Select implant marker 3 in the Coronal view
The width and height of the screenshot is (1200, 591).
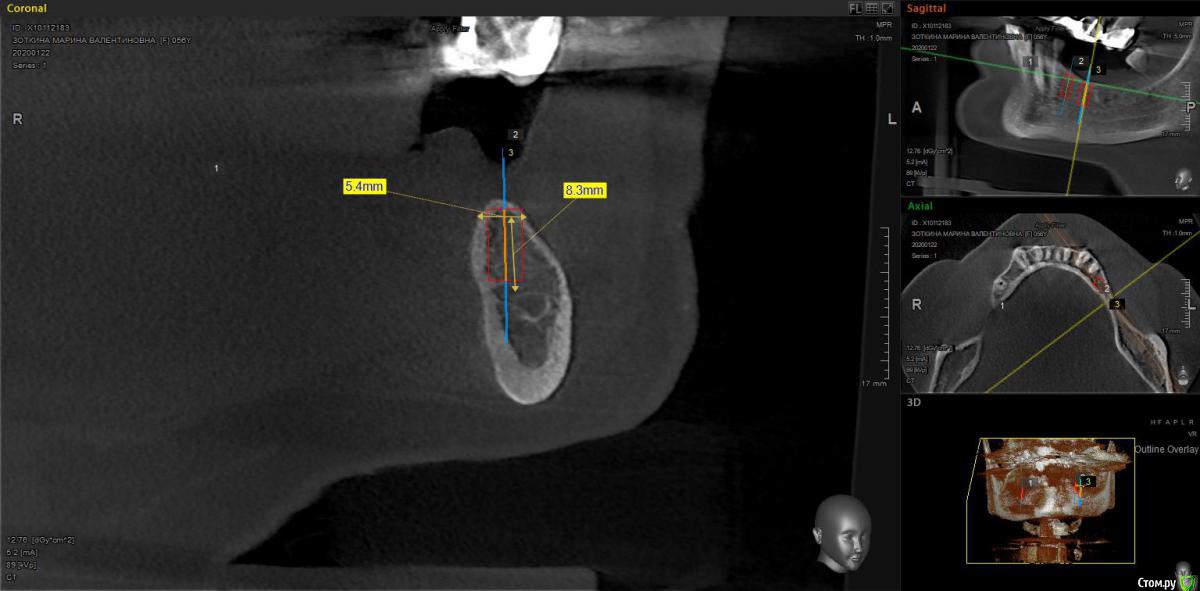click(x=511, y=152)
